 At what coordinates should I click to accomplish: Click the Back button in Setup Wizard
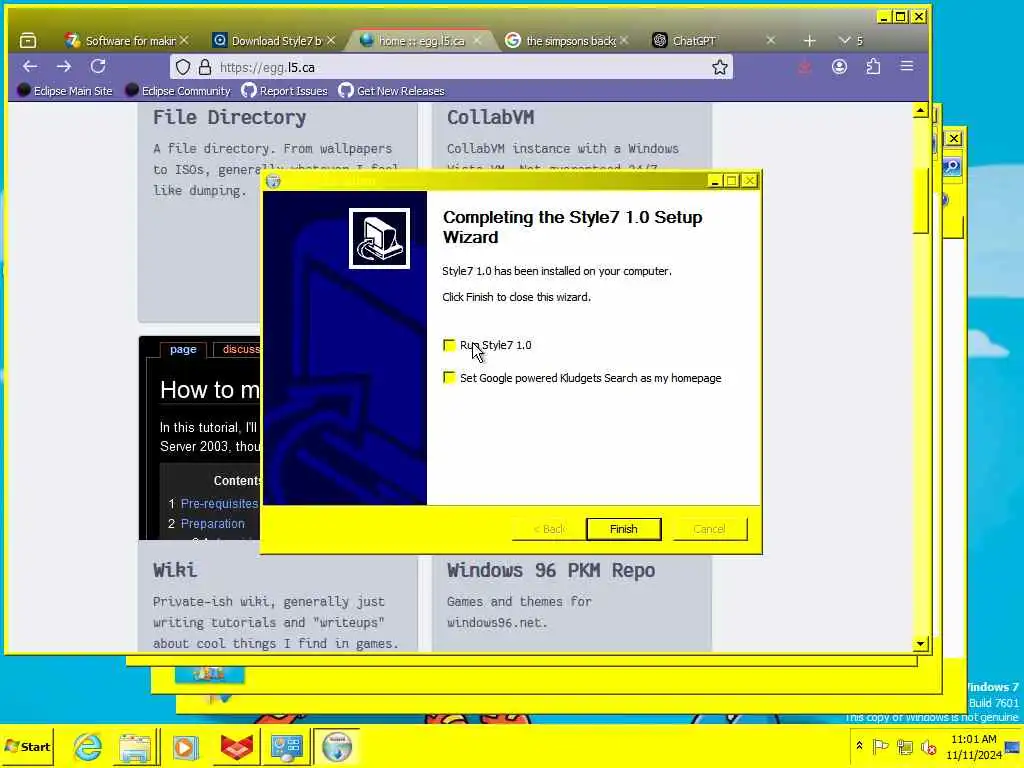pyautogui.click(x=549, y=529)
